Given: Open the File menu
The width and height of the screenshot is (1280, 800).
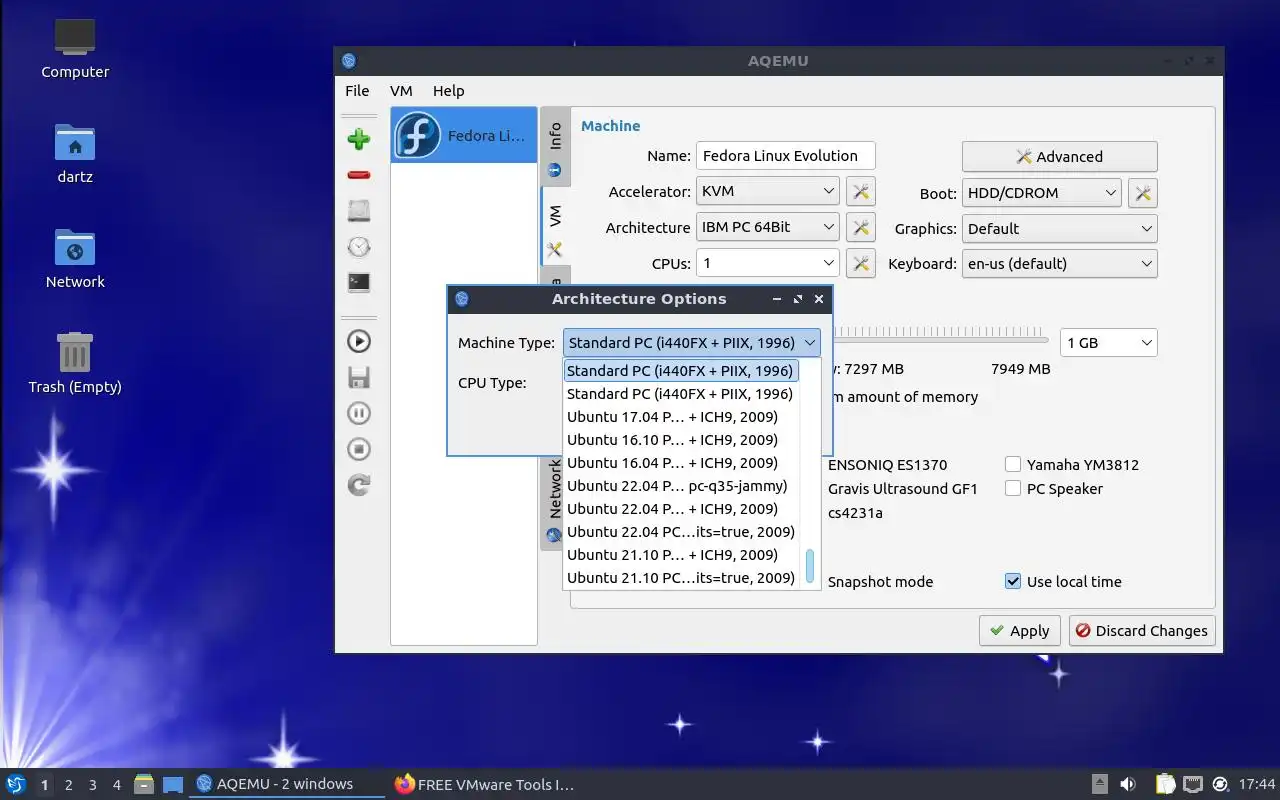Looking at the screenshot, I should click(357, 90).
